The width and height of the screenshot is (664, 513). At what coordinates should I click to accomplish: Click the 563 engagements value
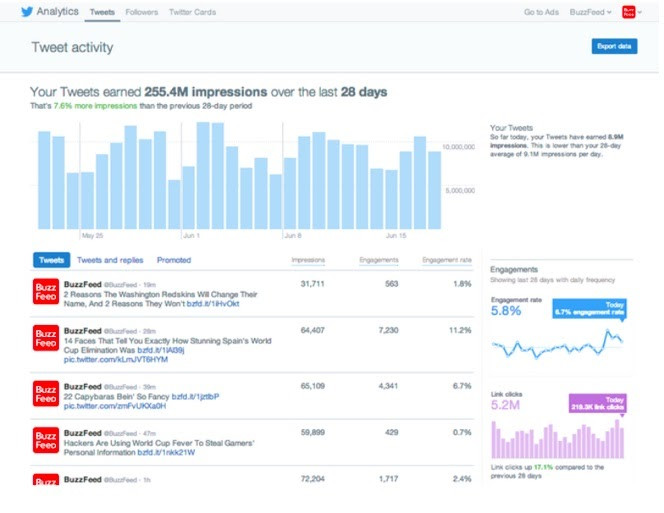[392, 284]
